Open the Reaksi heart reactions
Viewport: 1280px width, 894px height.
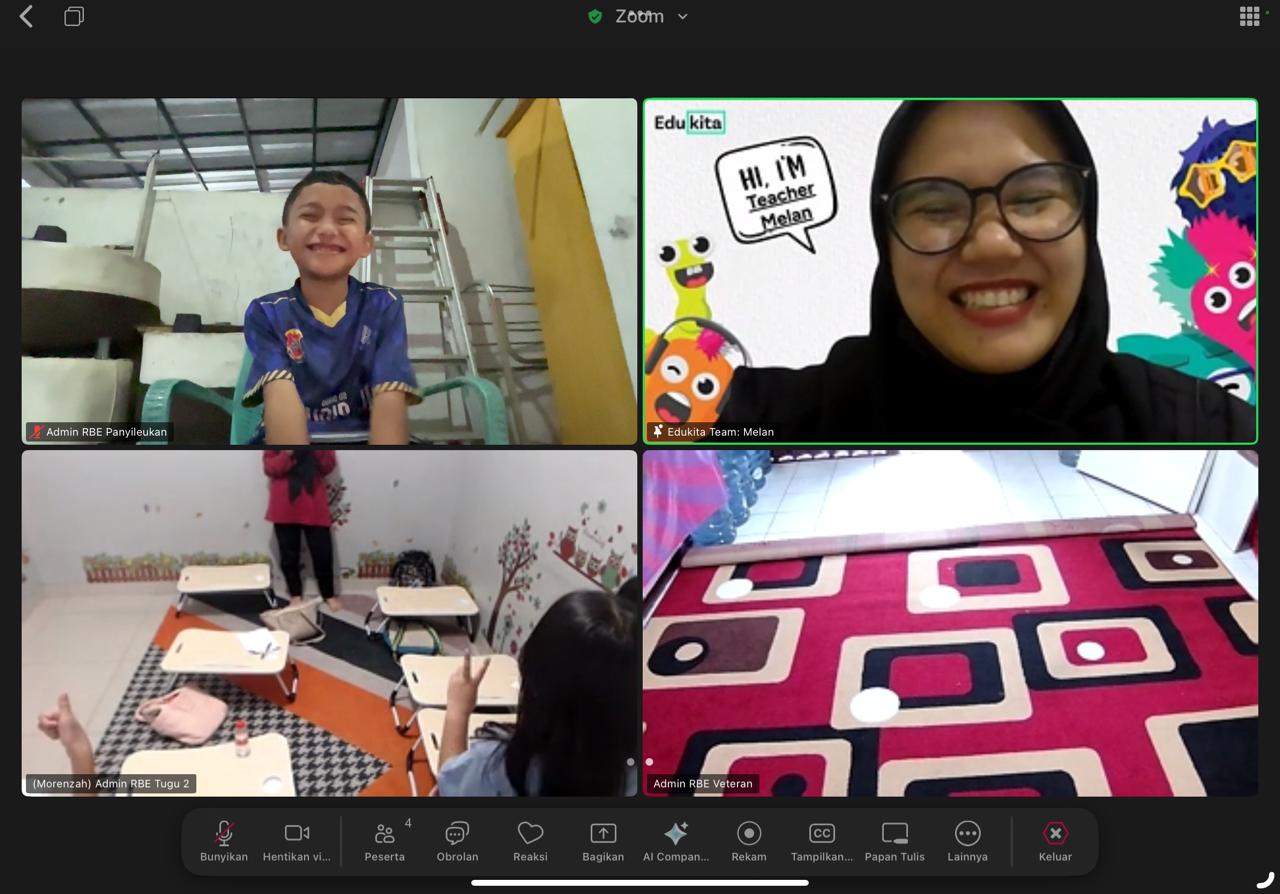[530, 841]
